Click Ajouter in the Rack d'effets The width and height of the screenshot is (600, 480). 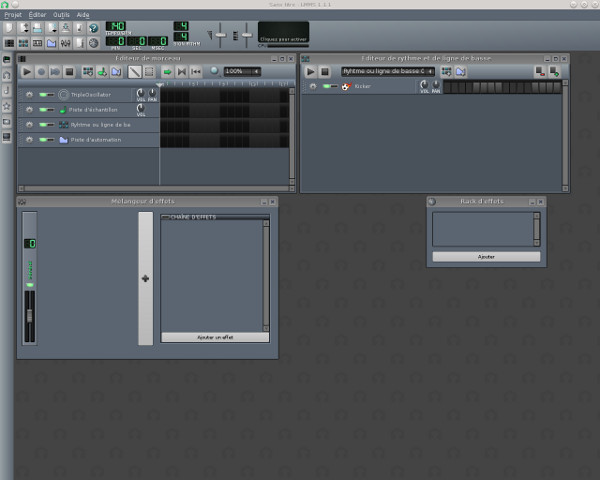coord(486,256)
